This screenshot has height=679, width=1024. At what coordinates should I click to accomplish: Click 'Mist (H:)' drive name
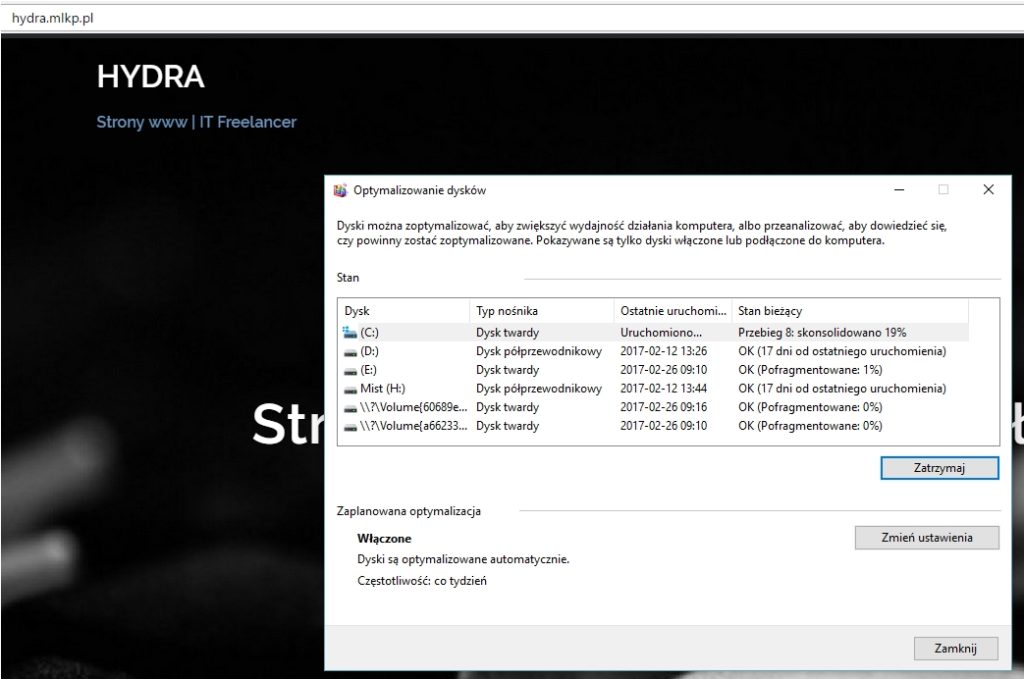click(383, 388)
